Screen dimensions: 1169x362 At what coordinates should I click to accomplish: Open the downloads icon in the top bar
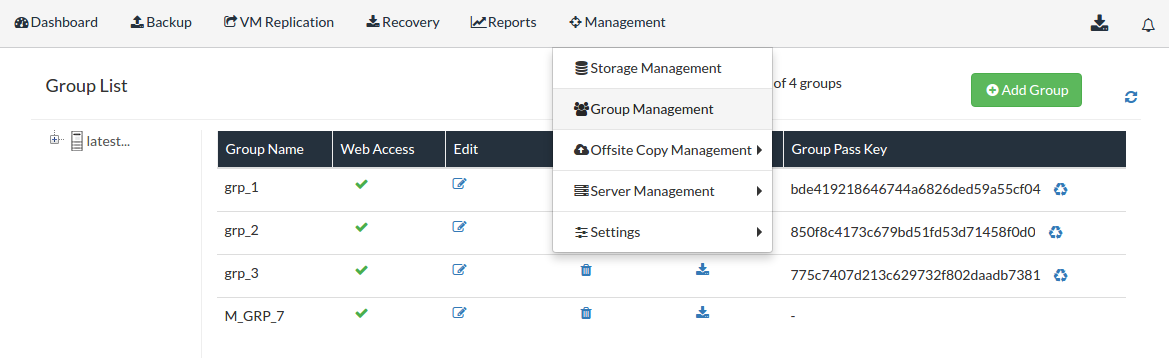click(1099, 23)
